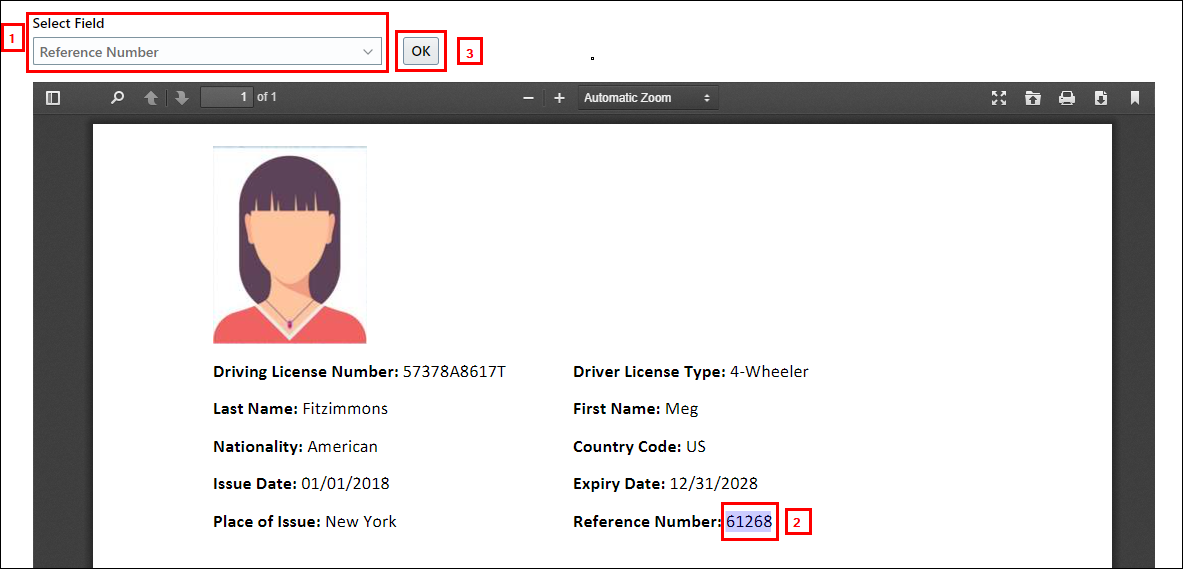Viewport: 1183px width, 569px height.
Task: Click the first name Meg
Action: [x=681, y=409]
